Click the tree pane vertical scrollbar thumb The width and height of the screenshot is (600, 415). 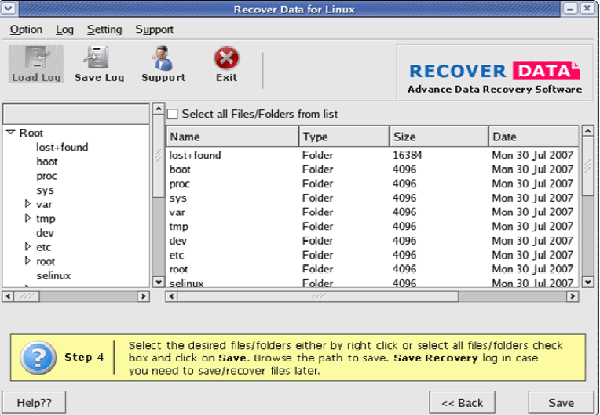(x=158, y=156)
